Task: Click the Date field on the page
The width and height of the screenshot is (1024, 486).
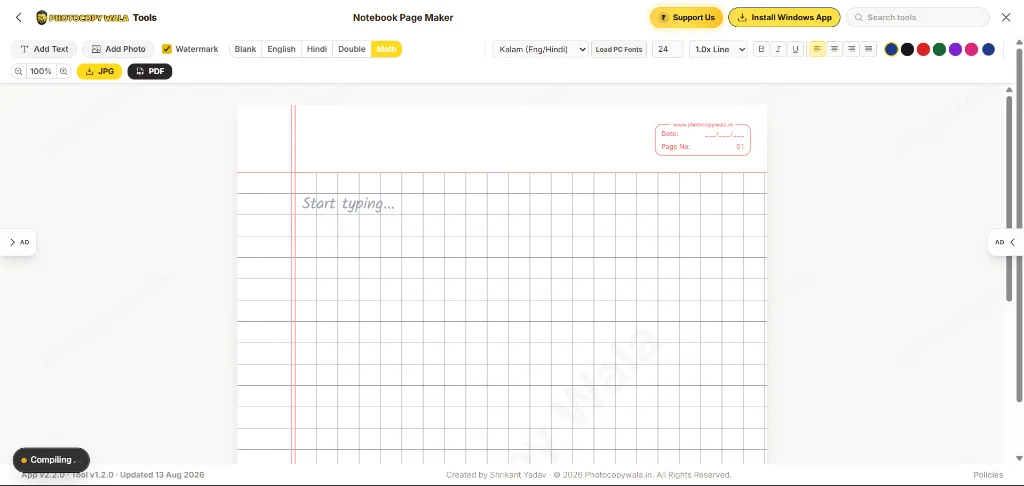Action: click(x=703, y=134)
